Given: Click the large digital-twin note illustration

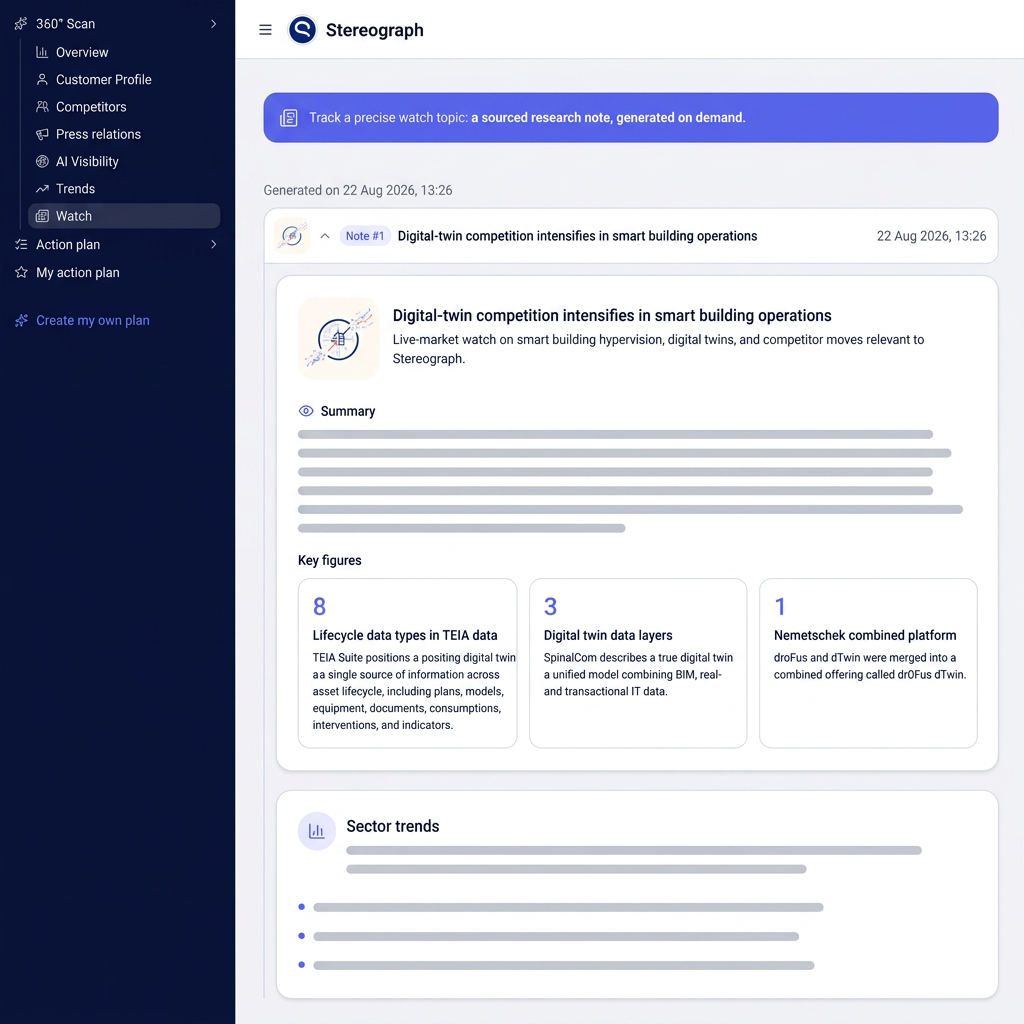Looking at the screenshot, I should pos(338,338).
